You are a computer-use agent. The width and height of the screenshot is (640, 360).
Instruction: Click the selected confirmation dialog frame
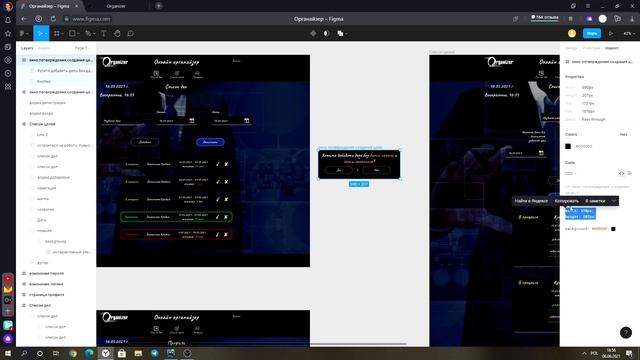point(359,164)
